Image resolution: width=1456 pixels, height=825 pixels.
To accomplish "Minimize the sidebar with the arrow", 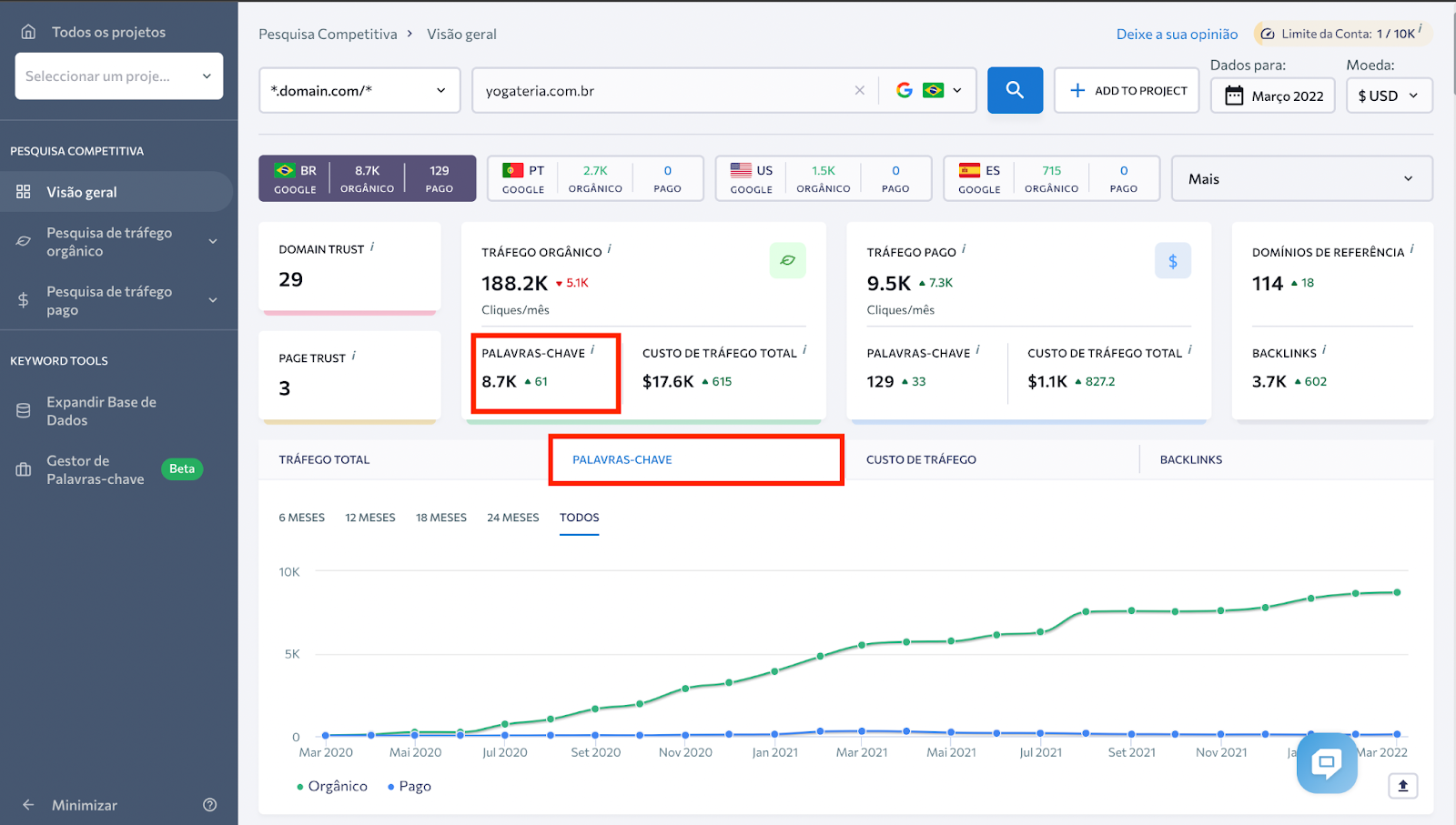I will point(28,805).
